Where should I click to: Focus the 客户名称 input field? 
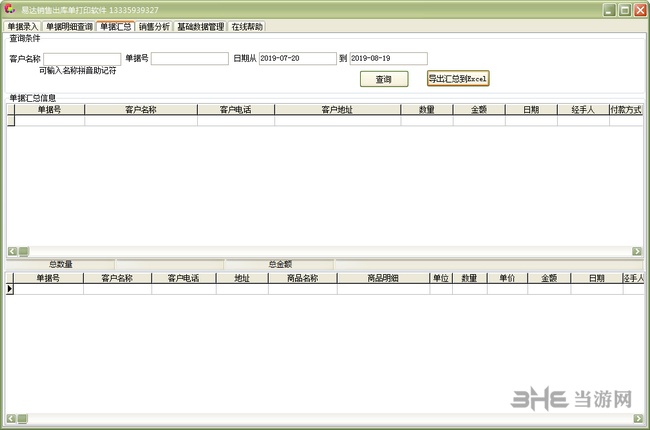tap(82, 58)
